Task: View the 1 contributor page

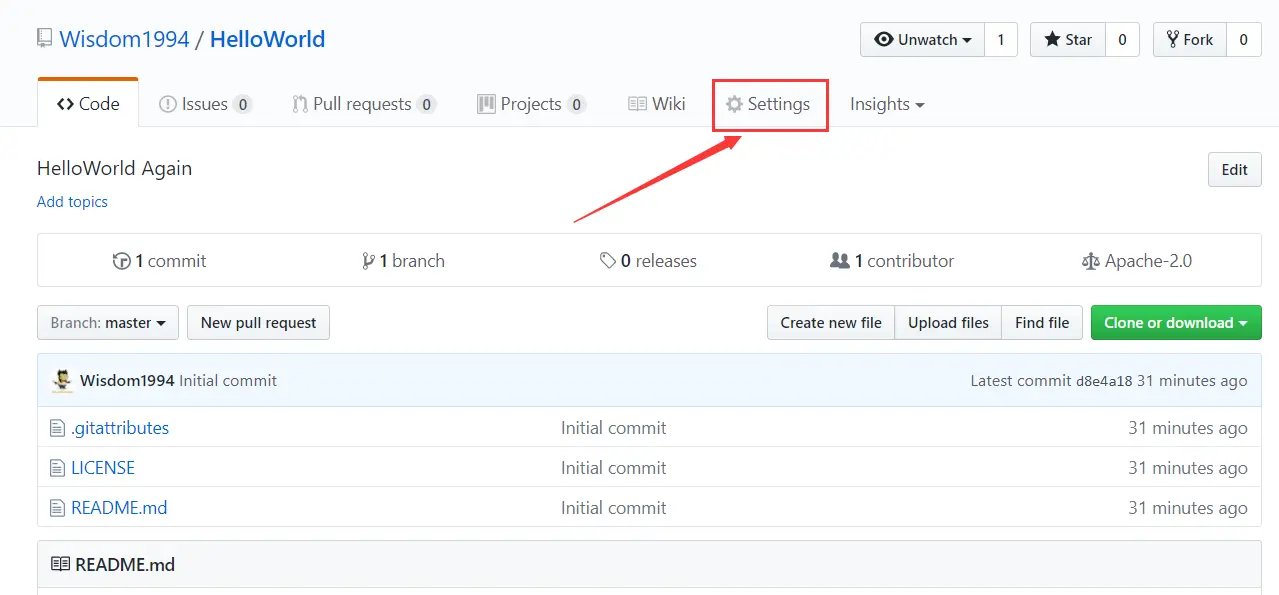Action: tap(892, 261)
